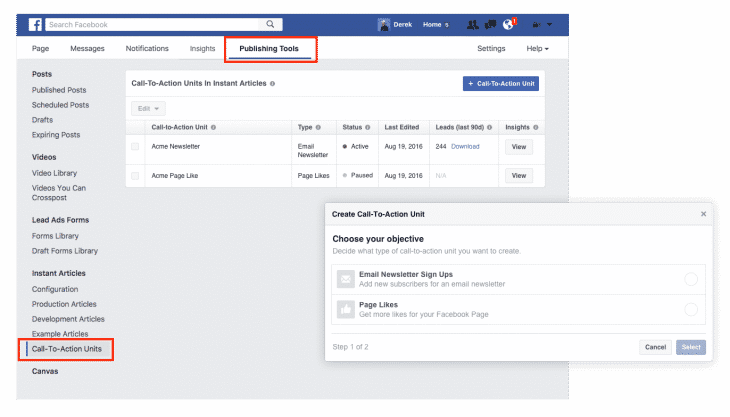
Task: Click the Active status of Acme Newsletter
Action: (356, 147)
